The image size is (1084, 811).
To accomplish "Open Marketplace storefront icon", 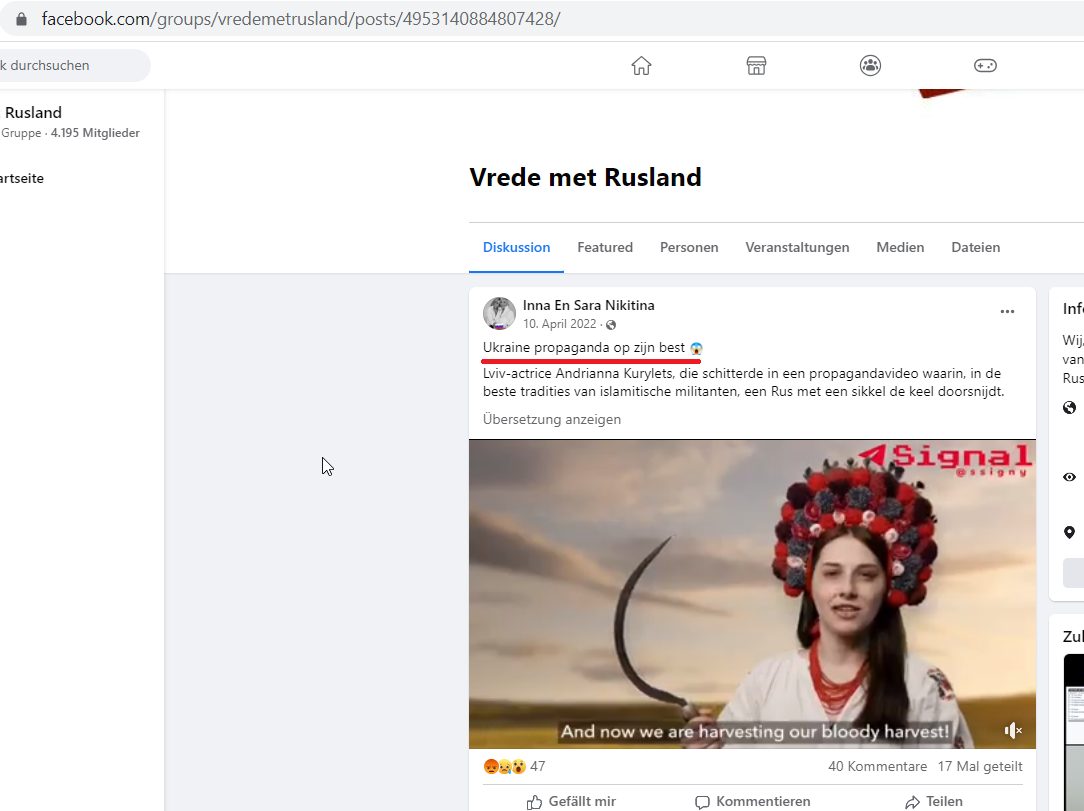I will (x=756, y=66).
